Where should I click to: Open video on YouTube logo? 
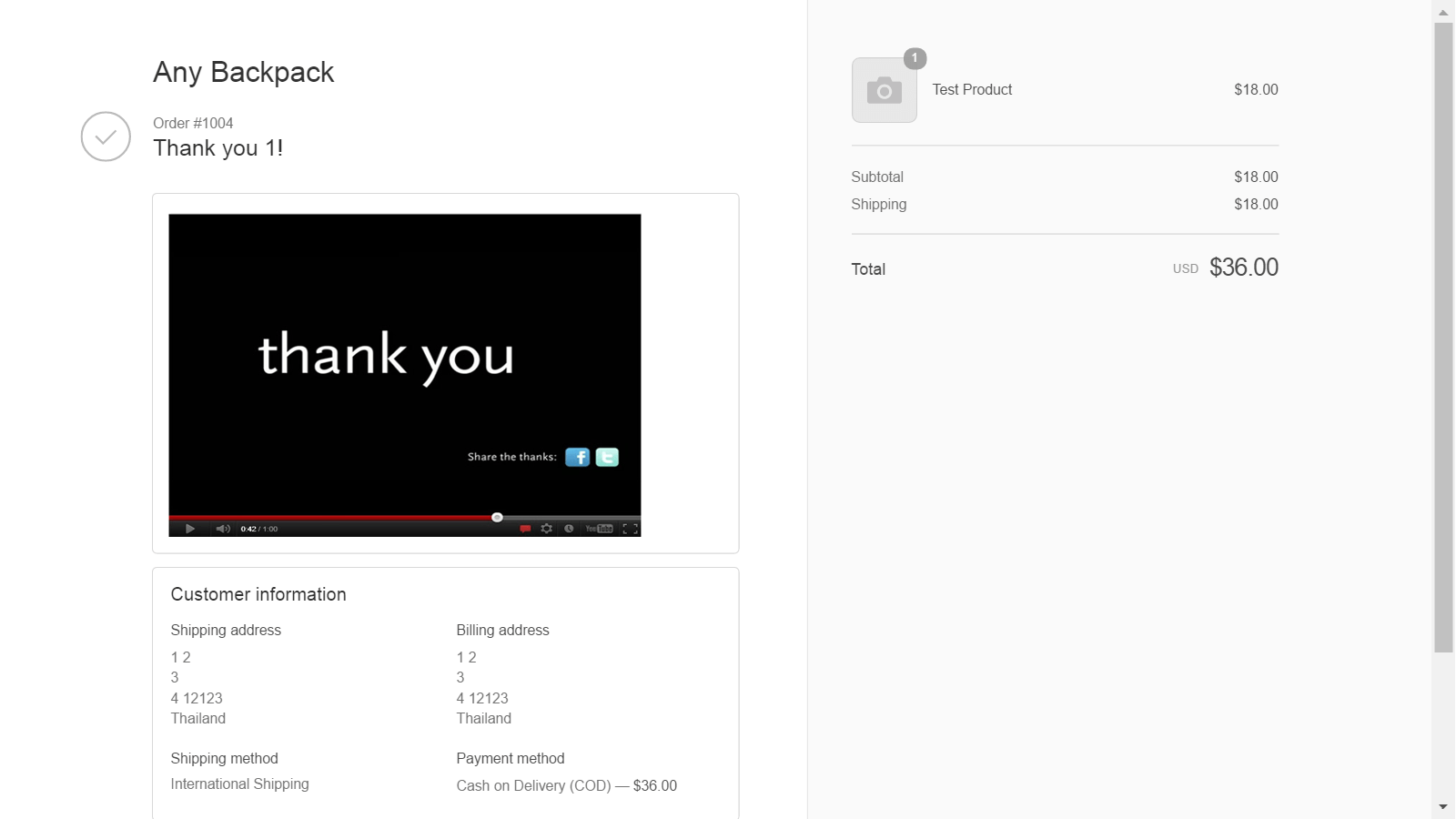click(599, 529)
